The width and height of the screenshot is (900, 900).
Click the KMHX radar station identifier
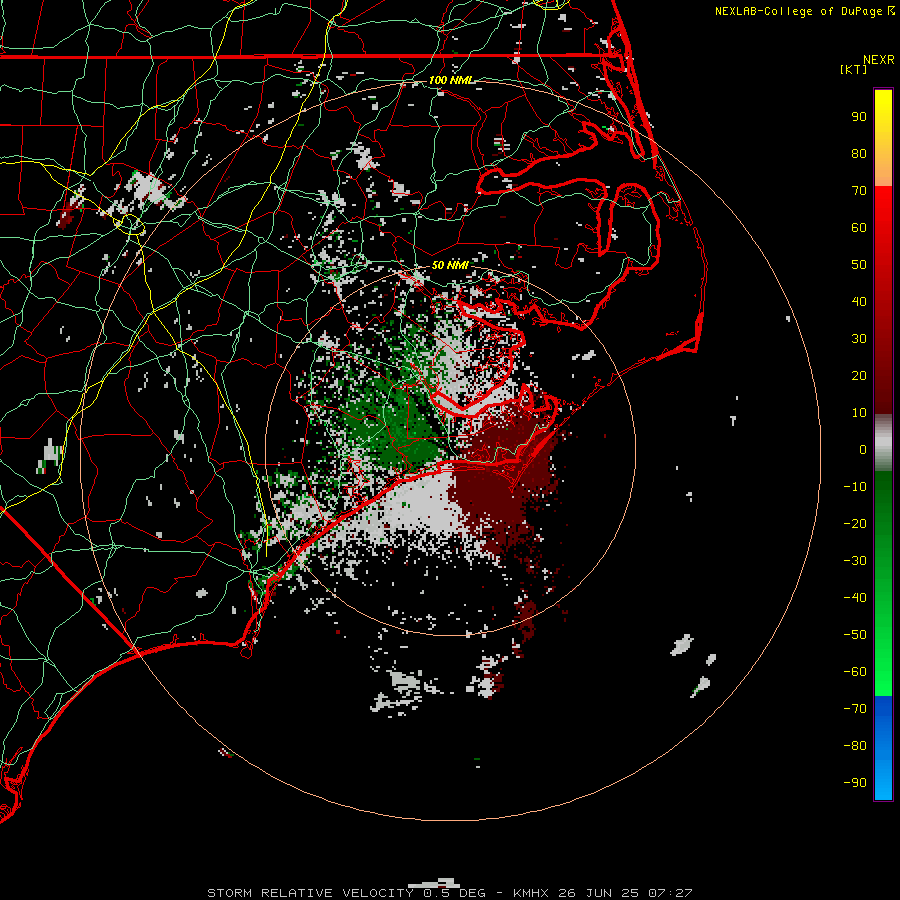[x=530, y=893]
